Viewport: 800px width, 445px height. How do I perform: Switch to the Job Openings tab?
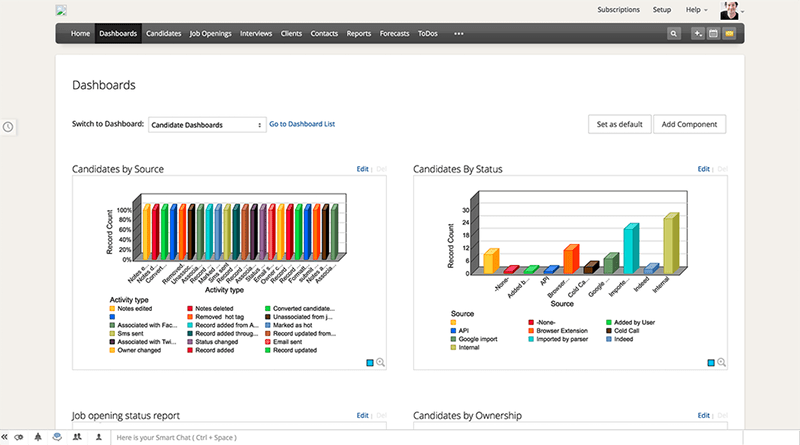(211, 33)
